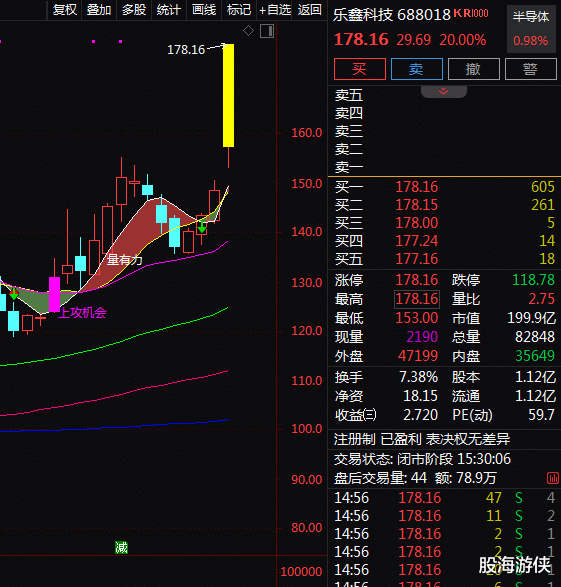Image resolution: width=561 pixels, height=587 pixels.
Task: Click the diamond icon above the chart
Action: [248, 31]
